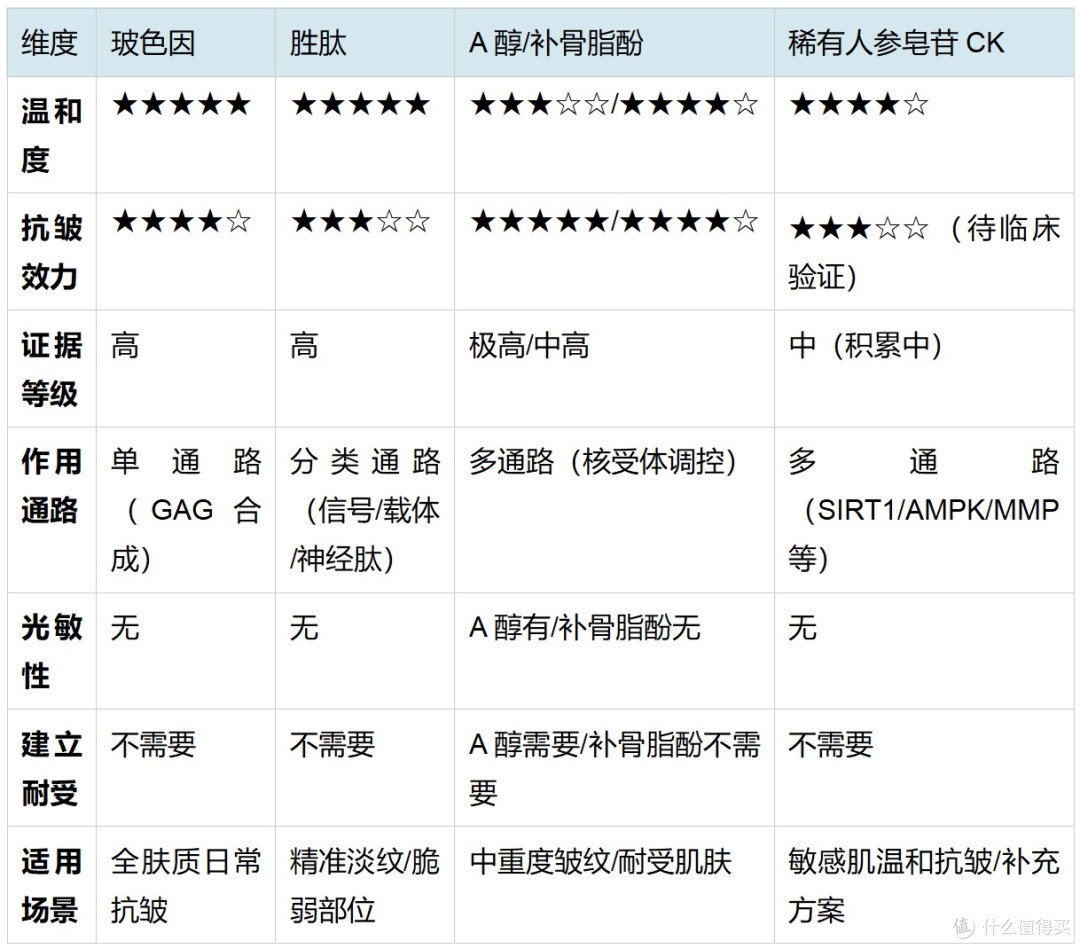The image size is (1080, 949).
Task: Click the 待临床验证 rating cell
Action: click(924, 252)
